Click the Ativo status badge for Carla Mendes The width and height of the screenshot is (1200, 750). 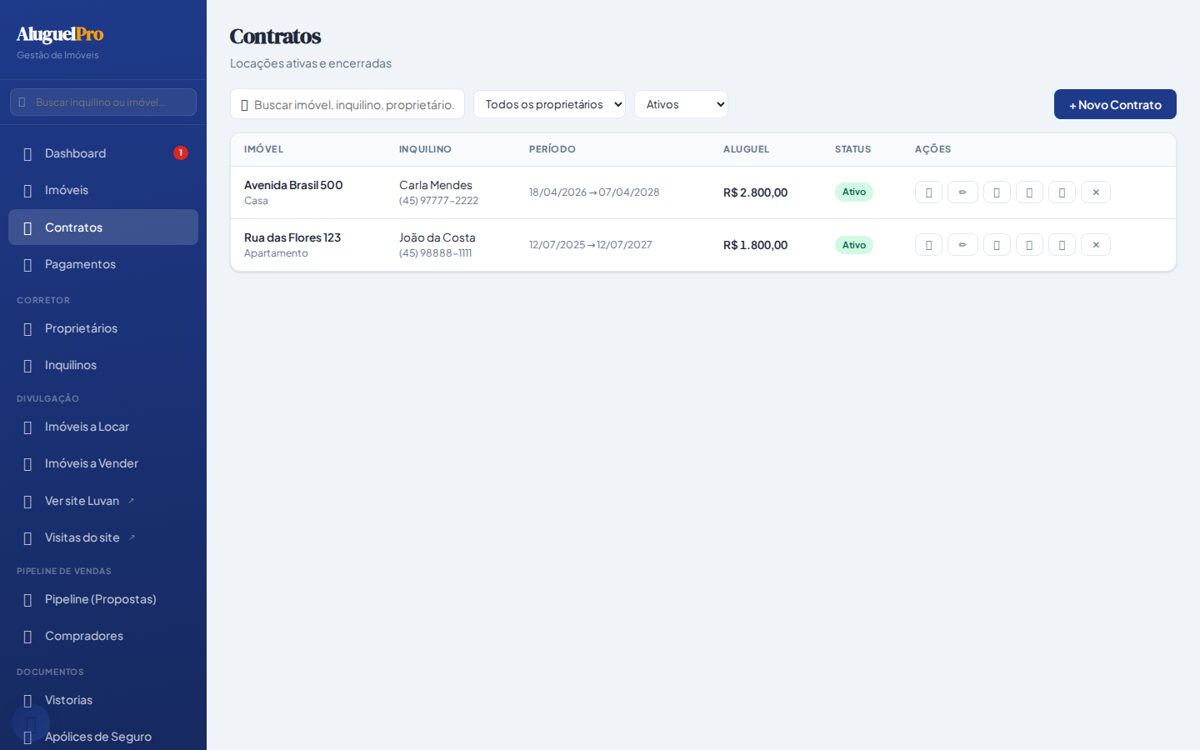pos(854,192)
